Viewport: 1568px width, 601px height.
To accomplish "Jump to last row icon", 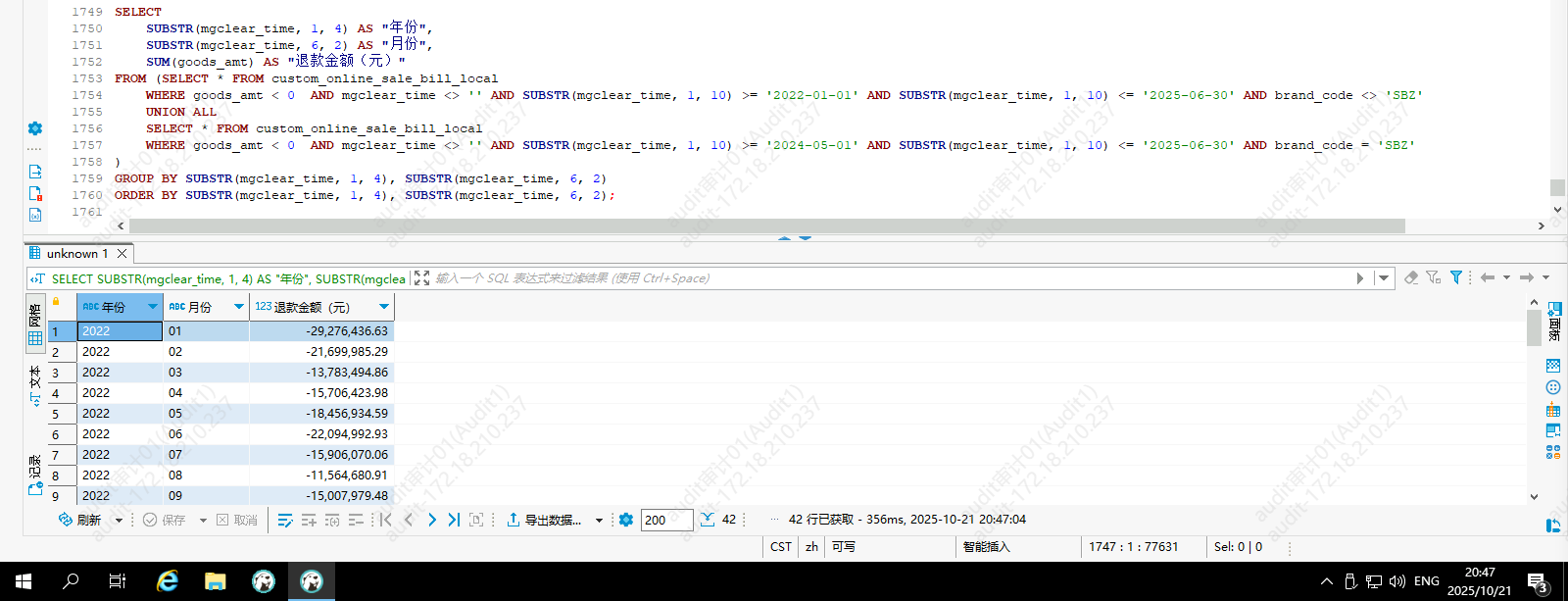I will click(x=454, y=520).
